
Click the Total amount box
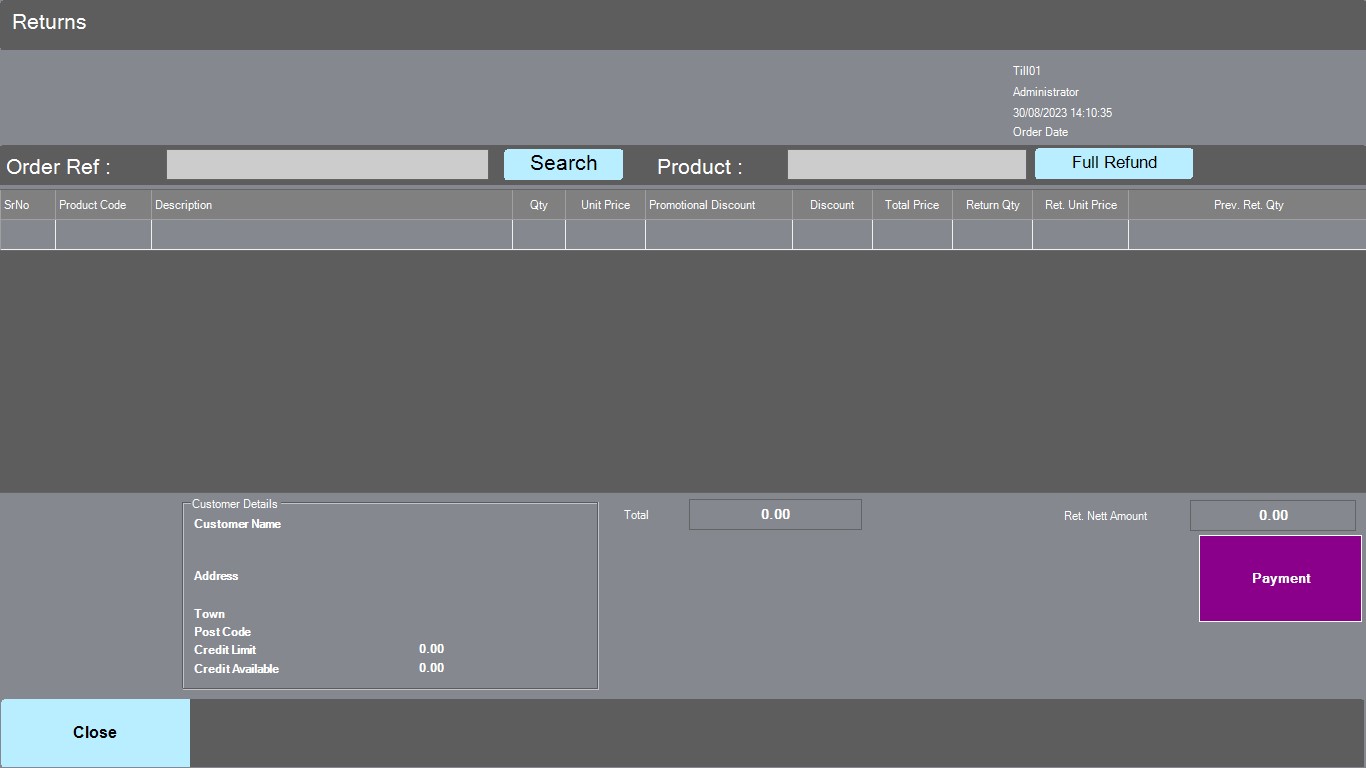775,515
